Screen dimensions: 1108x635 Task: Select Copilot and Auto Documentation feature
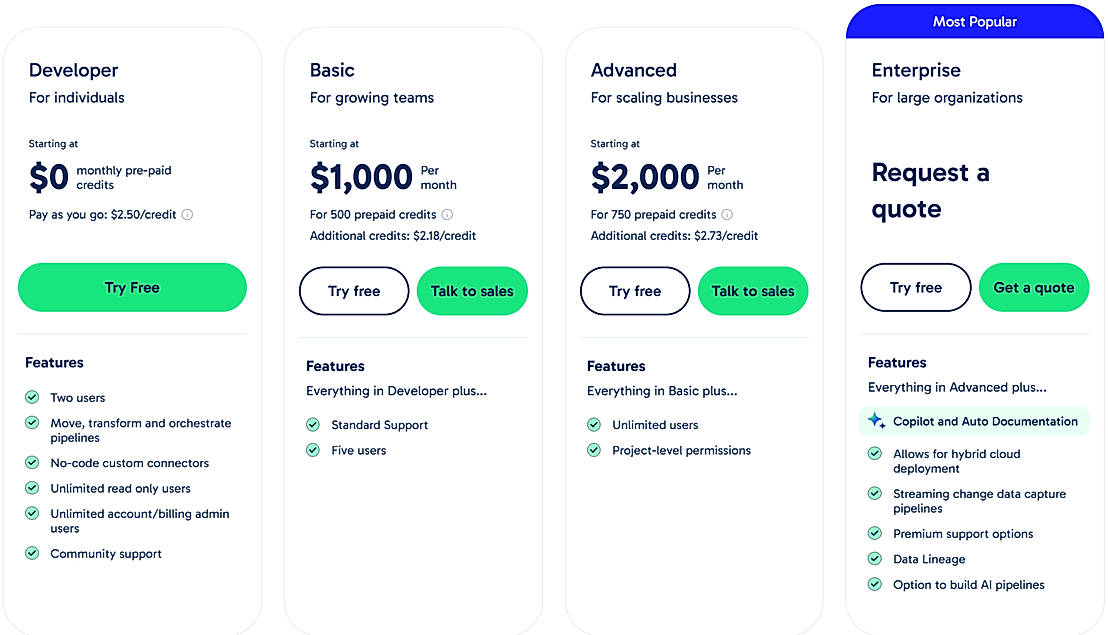[x=985, y=422]
